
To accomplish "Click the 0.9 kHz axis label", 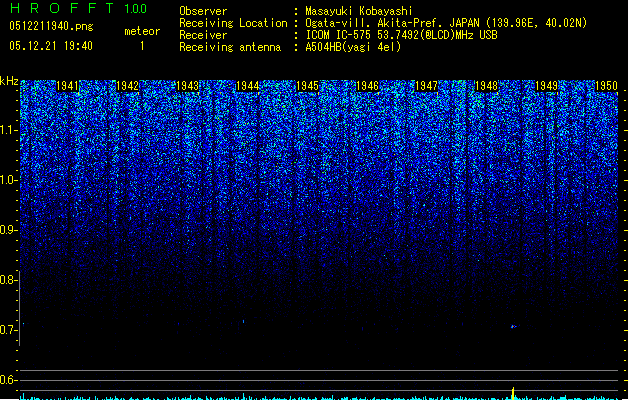I will click(9, 230).
